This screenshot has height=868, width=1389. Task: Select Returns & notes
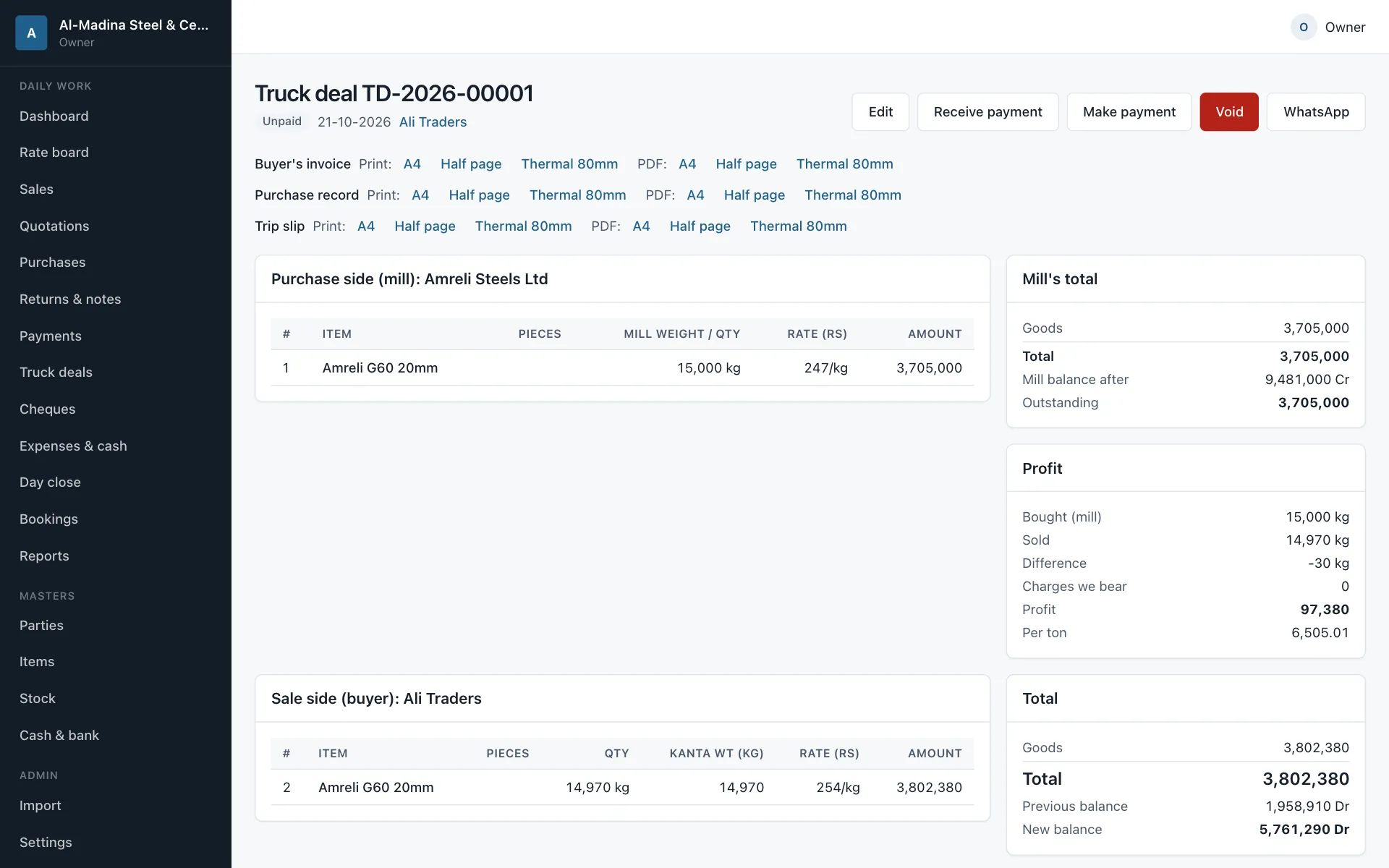(x=70, y=299)
